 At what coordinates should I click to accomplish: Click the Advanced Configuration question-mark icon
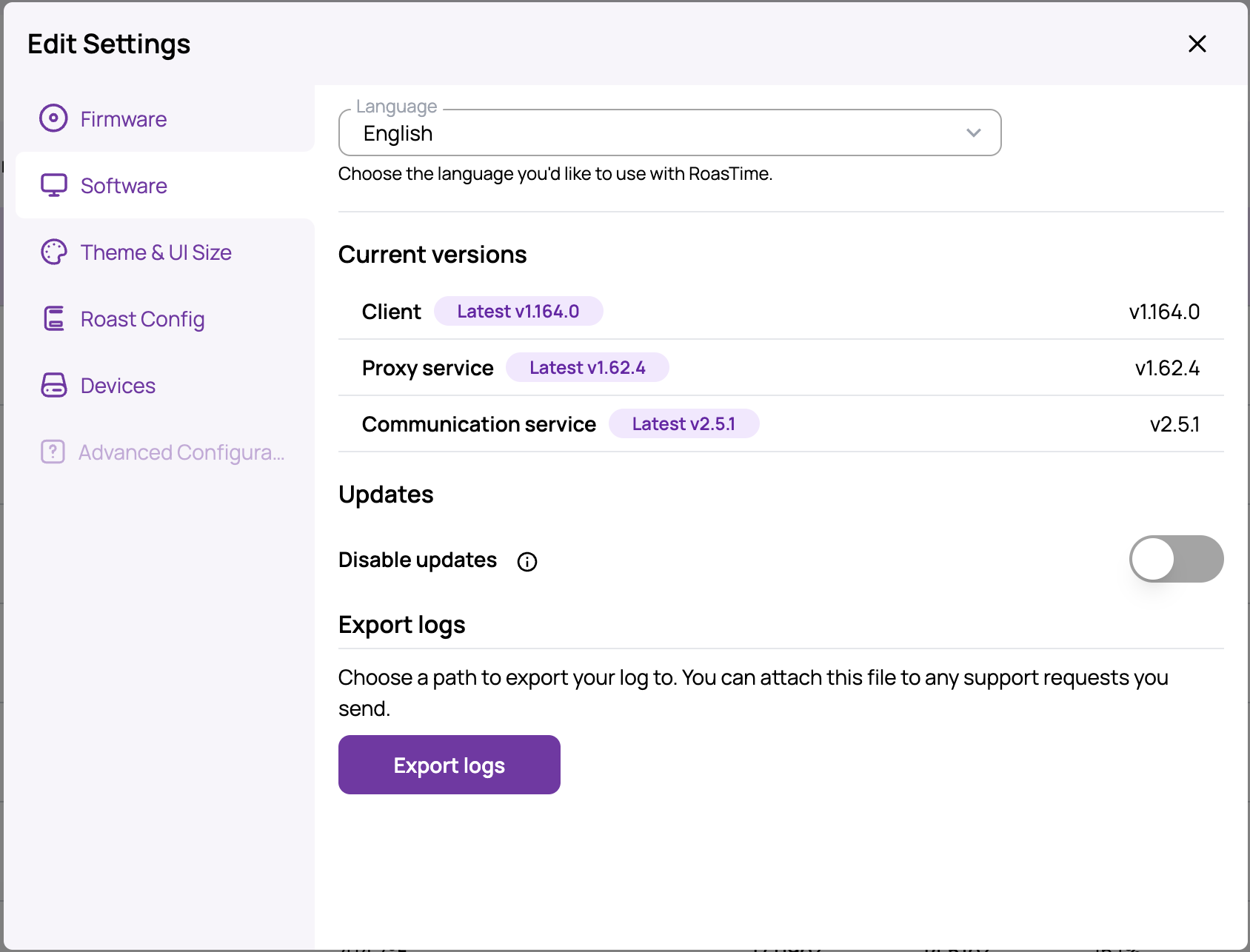pyautogui.click(x=53, y=452)
